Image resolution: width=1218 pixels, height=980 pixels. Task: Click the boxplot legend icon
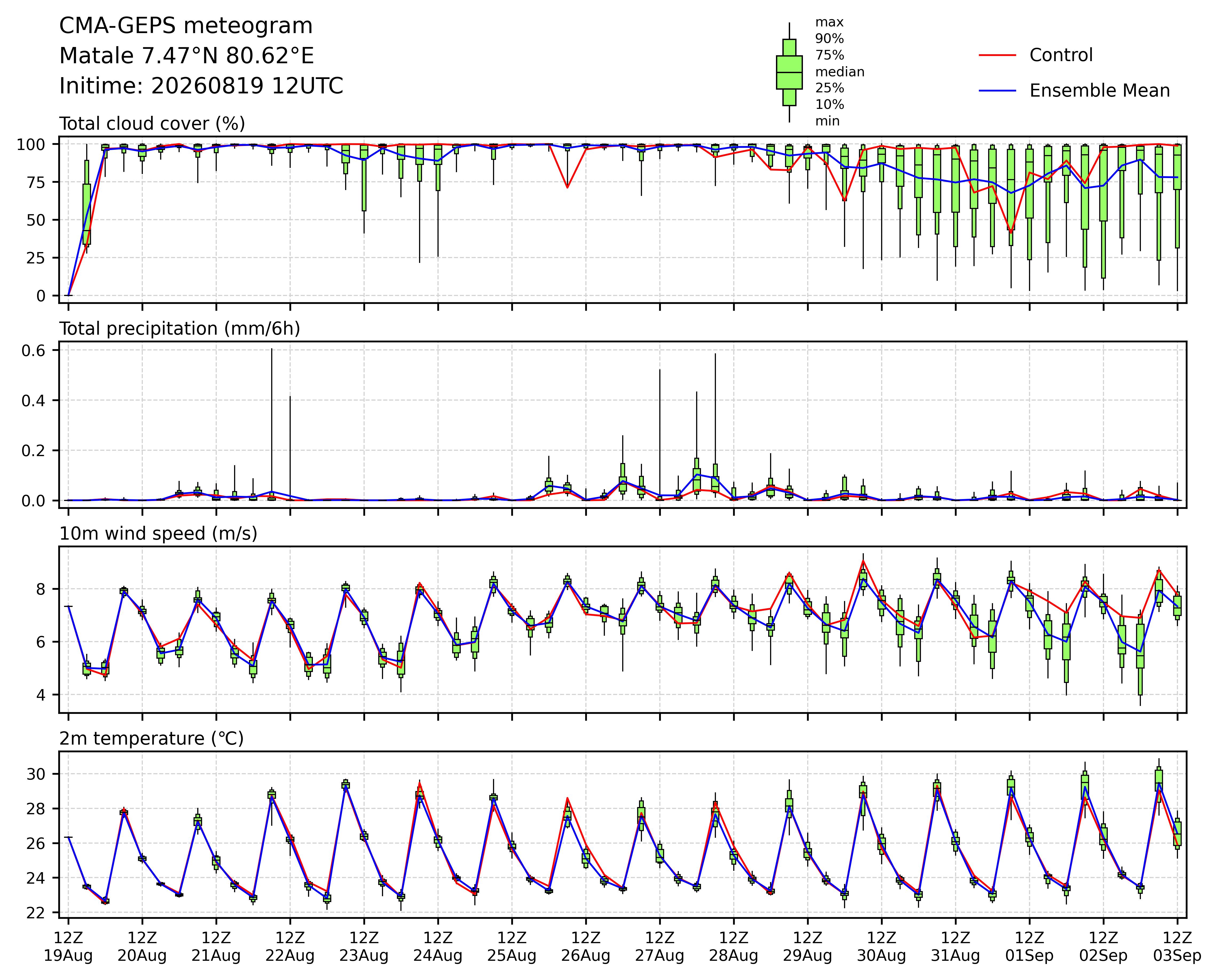pyautogui.click(x=789, y=72)
